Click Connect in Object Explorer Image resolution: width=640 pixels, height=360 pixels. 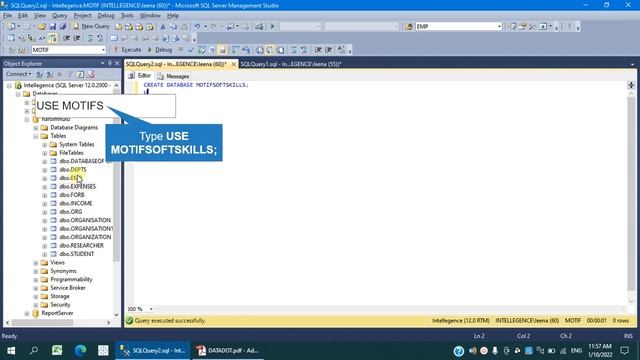pos(18,74)
